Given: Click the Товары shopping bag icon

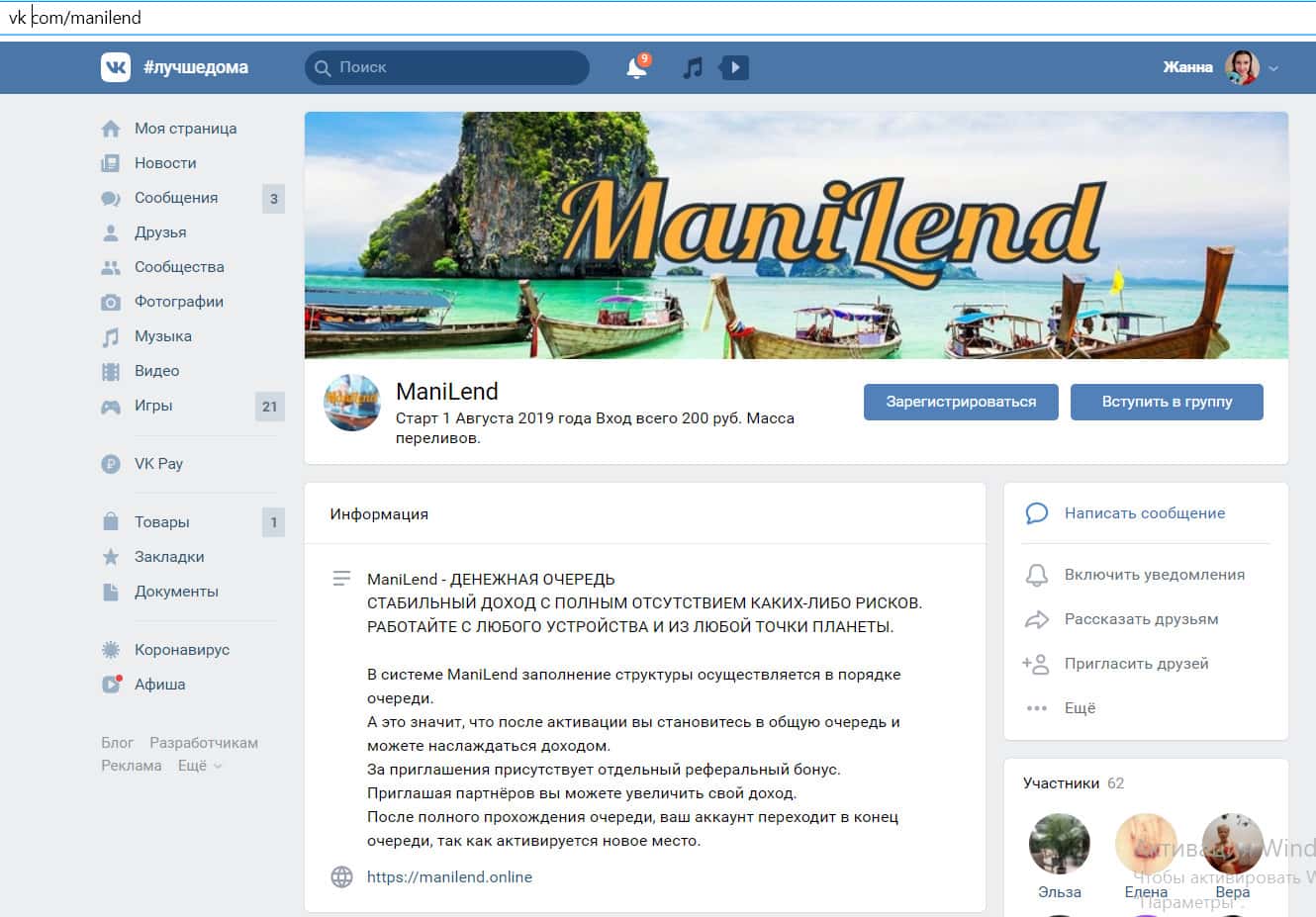Looking at the screenshot, I should [x=111, y=521].
